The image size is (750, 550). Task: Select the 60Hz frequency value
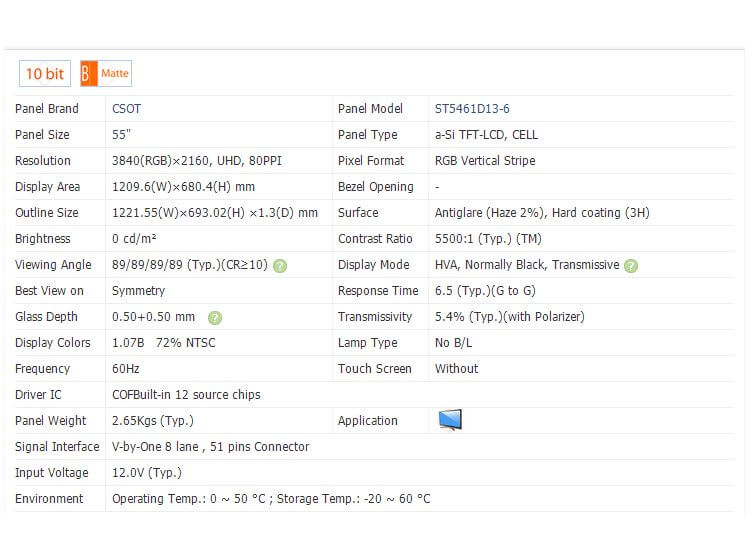(x=126, y=369)
